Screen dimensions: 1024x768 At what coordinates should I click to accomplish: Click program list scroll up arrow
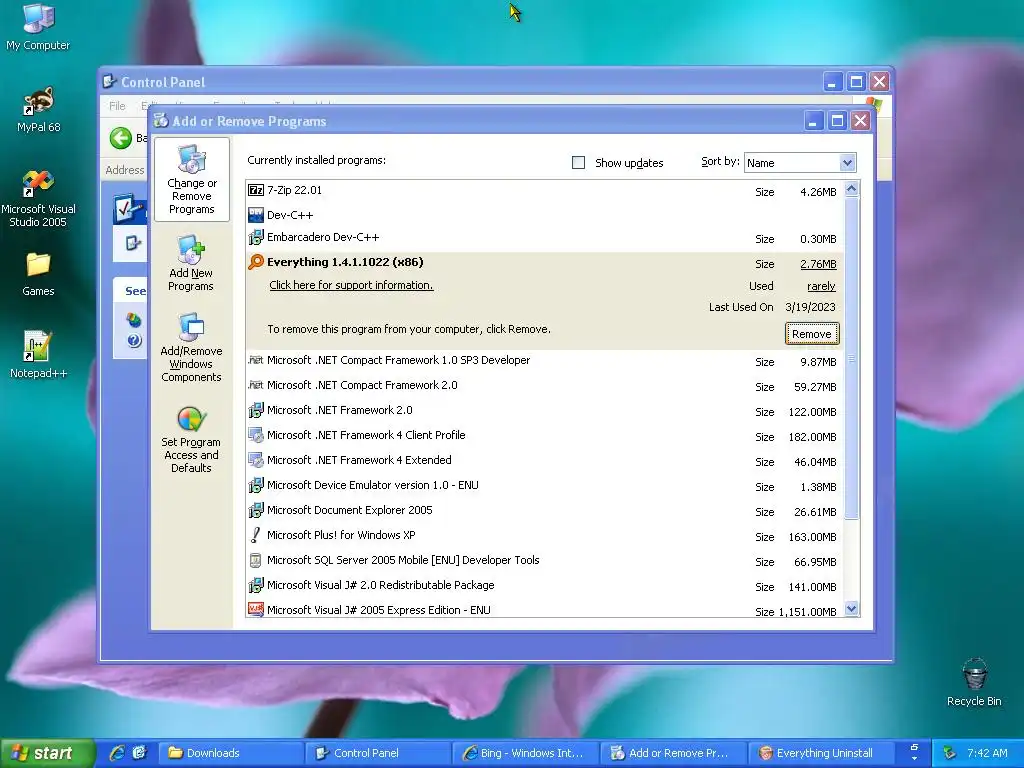coord(851,189)
